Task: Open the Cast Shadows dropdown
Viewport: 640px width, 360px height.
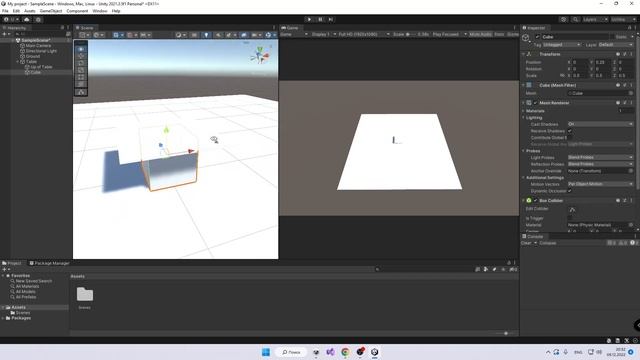Action: (600, 124)
